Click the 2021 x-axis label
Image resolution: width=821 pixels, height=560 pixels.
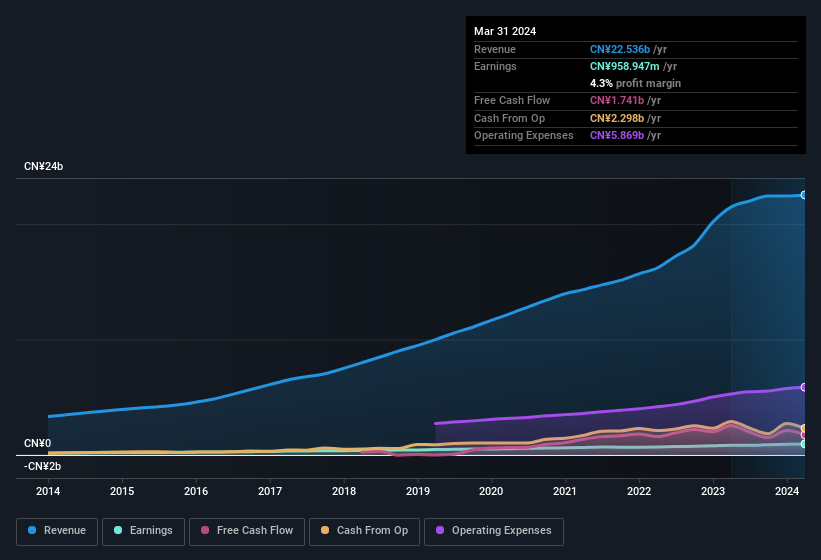pos(565,491)
